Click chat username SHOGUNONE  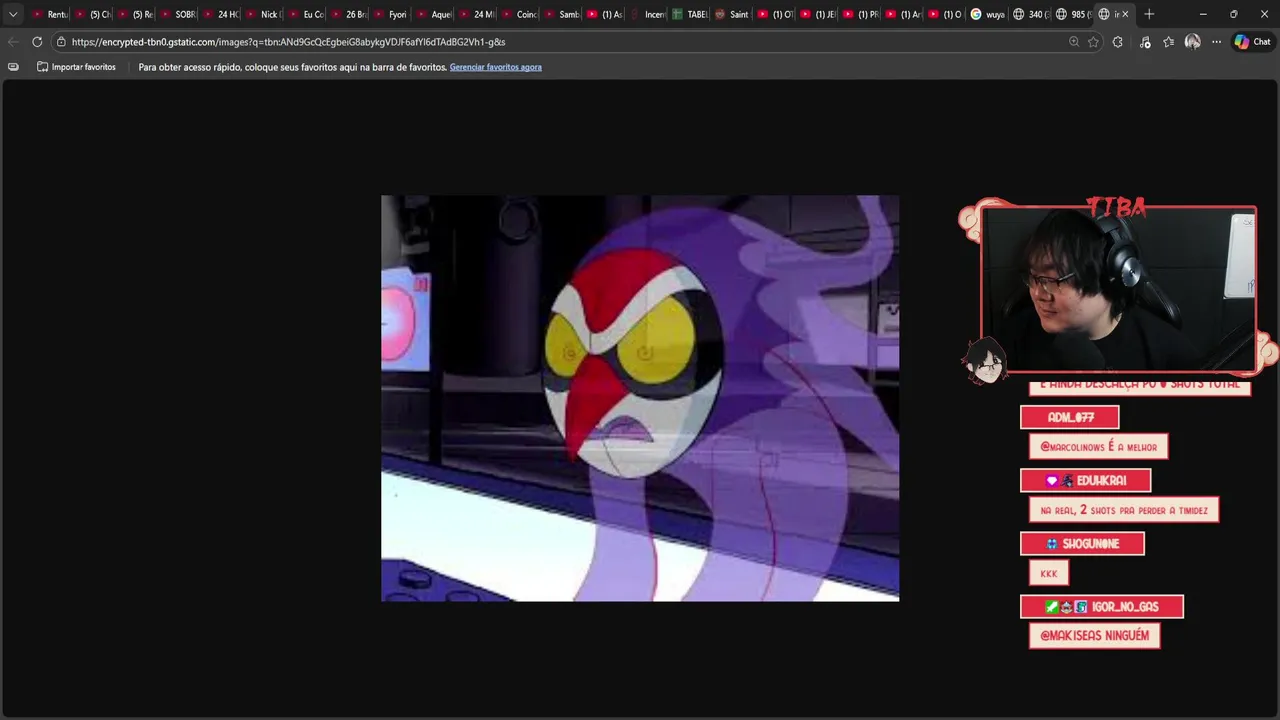tap(1082, 543)
